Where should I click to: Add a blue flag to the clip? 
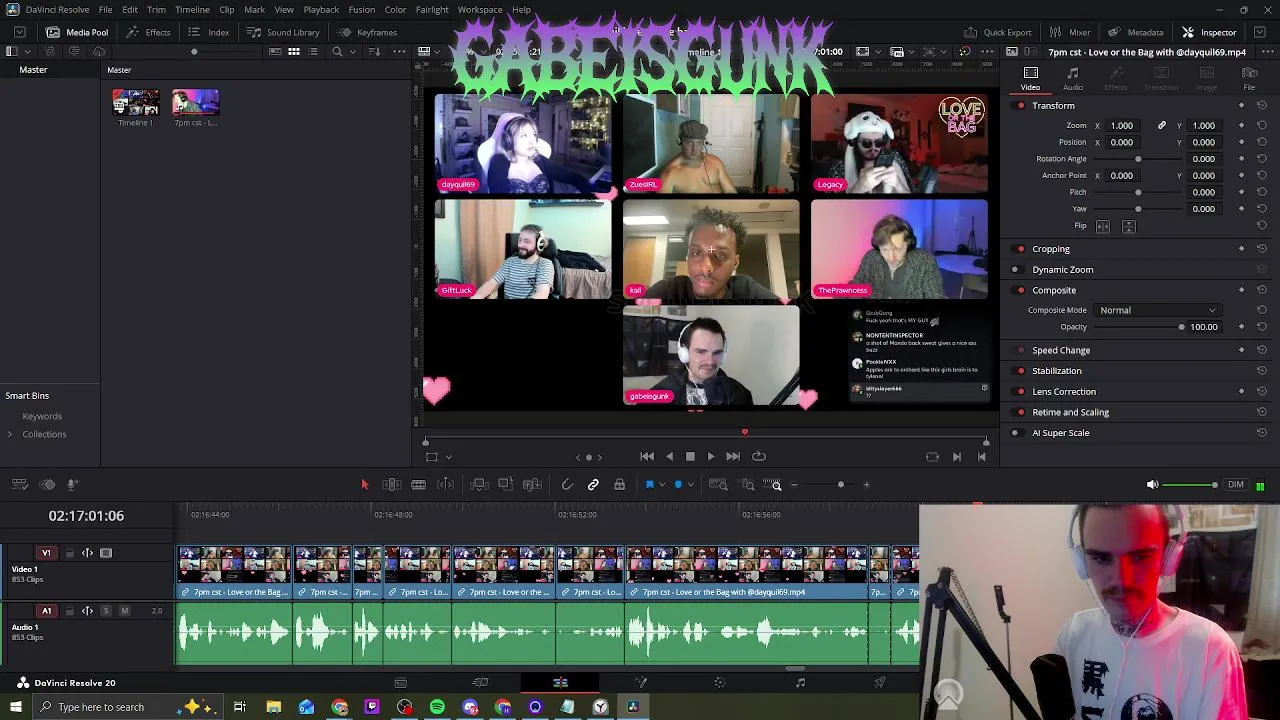649,485
